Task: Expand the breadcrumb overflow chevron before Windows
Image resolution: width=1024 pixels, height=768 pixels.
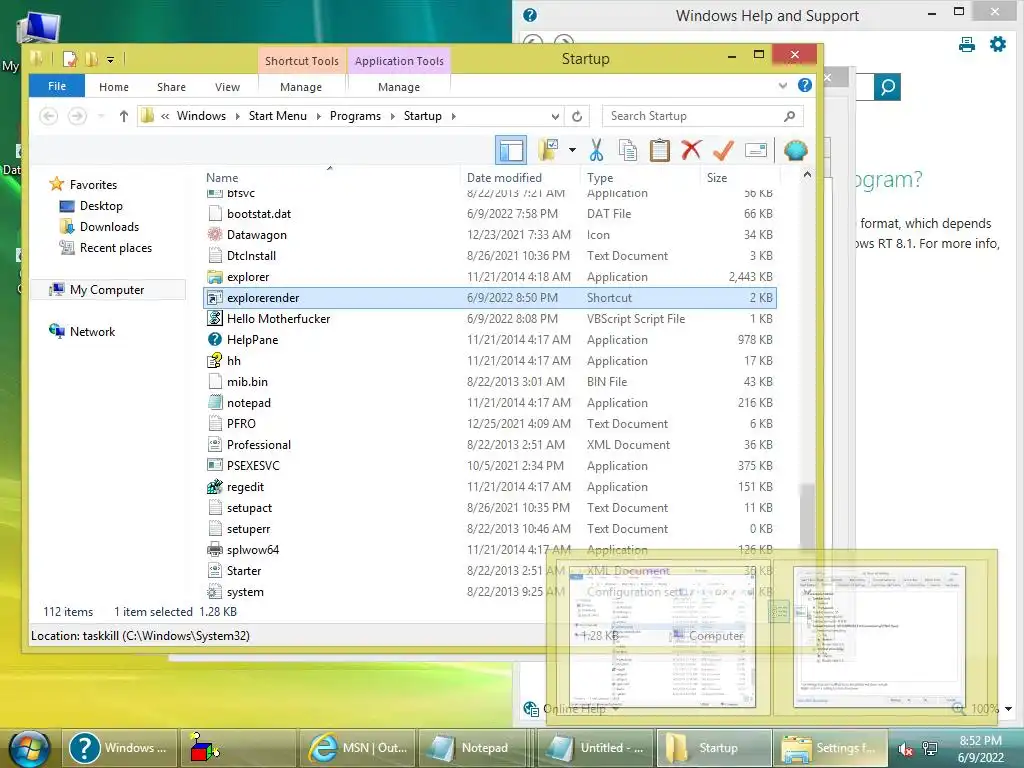Action: [165, 116]
